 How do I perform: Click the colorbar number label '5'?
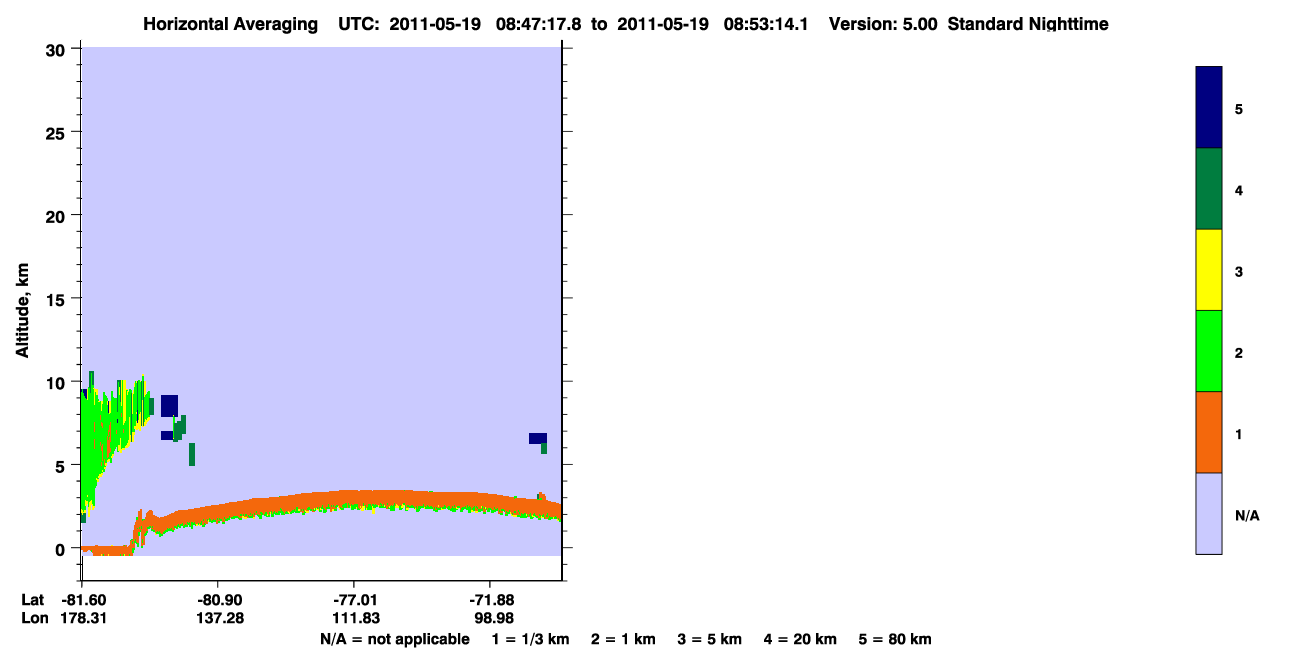point(1239,110)
